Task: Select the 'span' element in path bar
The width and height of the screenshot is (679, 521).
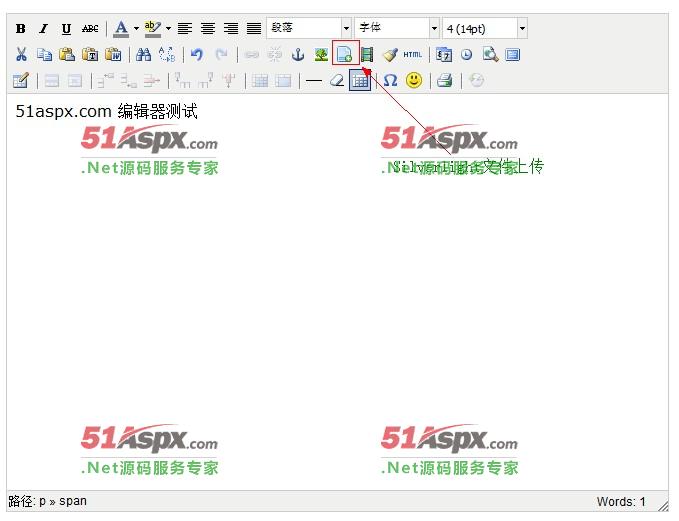Action: point(73,501)
